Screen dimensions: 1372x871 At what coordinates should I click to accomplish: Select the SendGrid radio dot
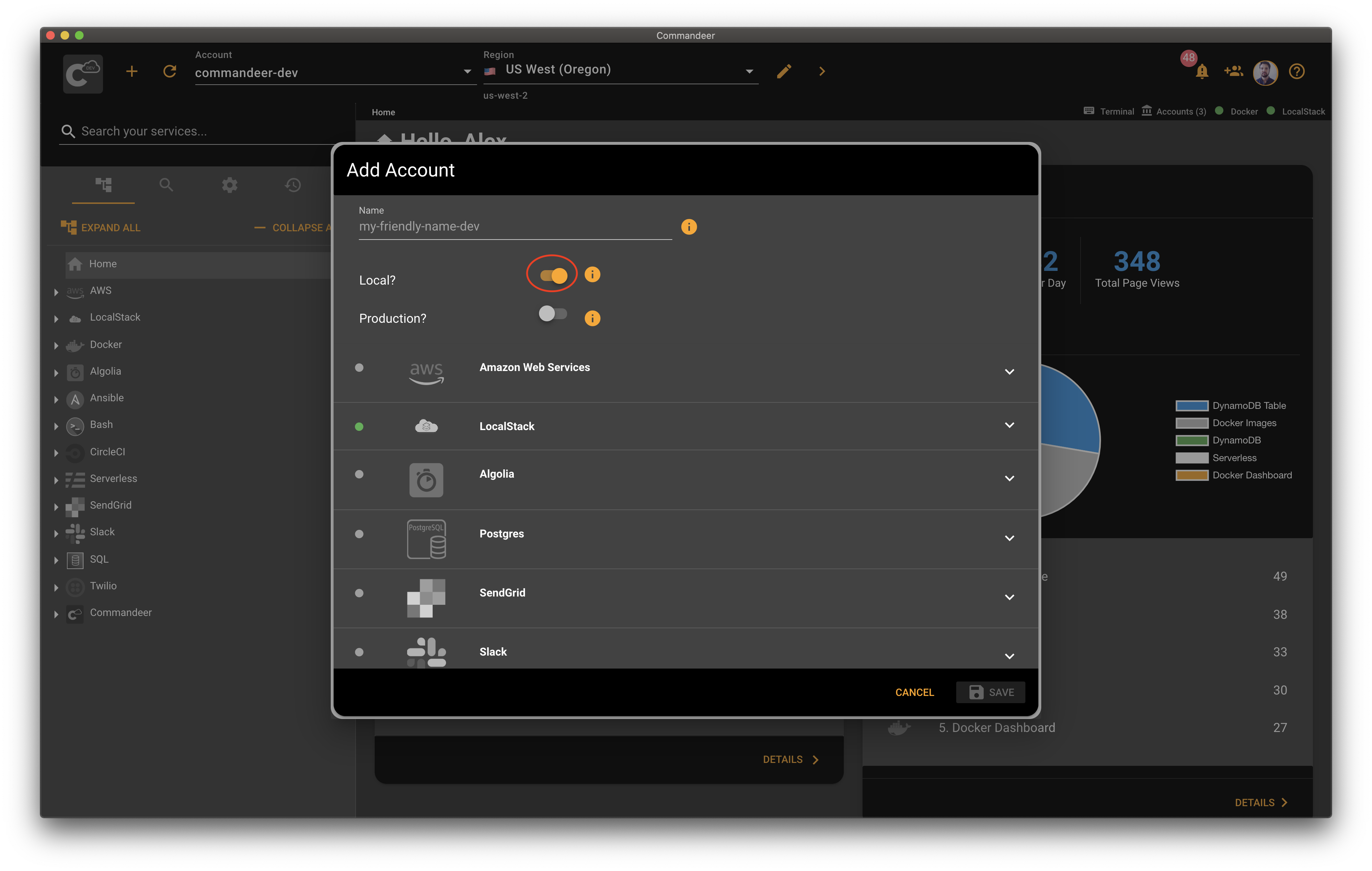point(359,593)
